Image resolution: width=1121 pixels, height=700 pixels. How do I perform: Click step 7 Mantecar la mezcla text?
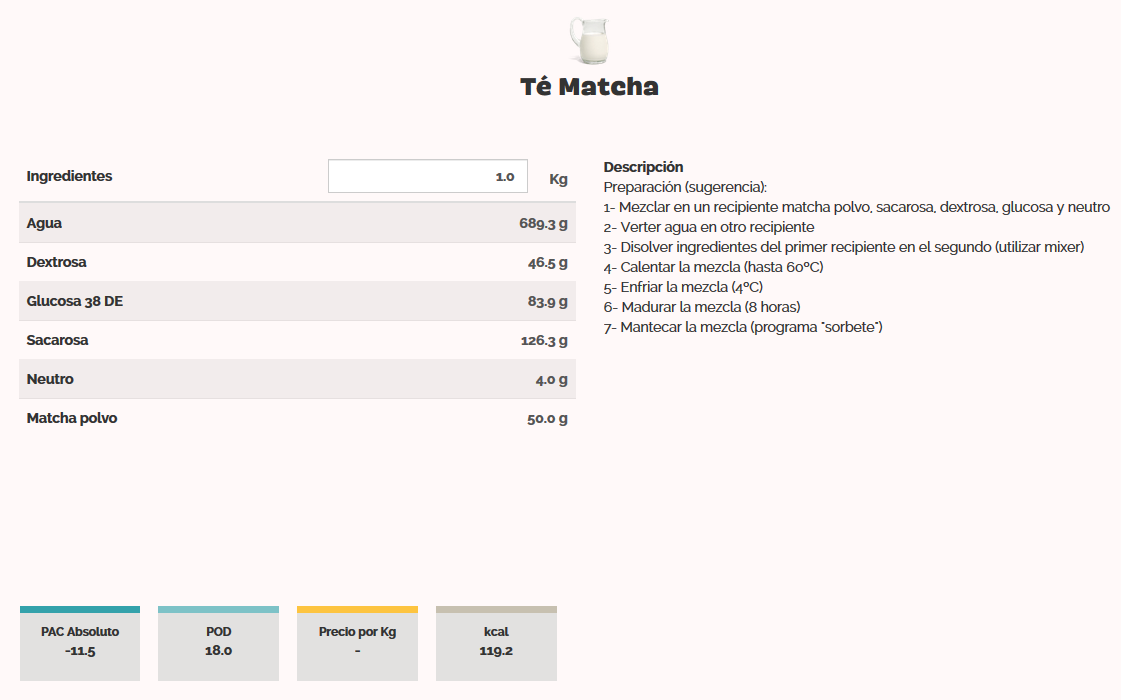click(742, 326)
